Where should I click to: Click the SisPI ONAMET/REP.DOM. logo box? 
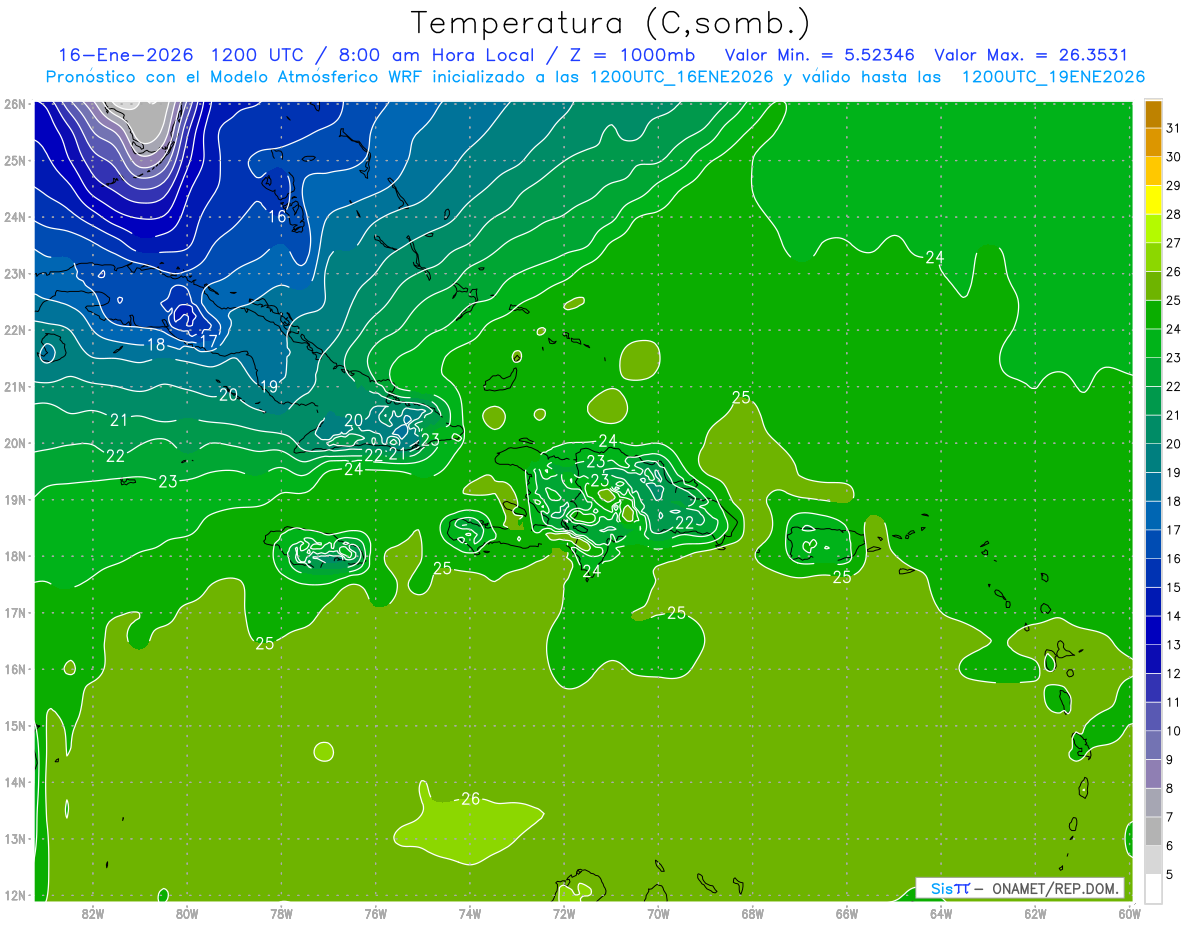[1020, 888]
